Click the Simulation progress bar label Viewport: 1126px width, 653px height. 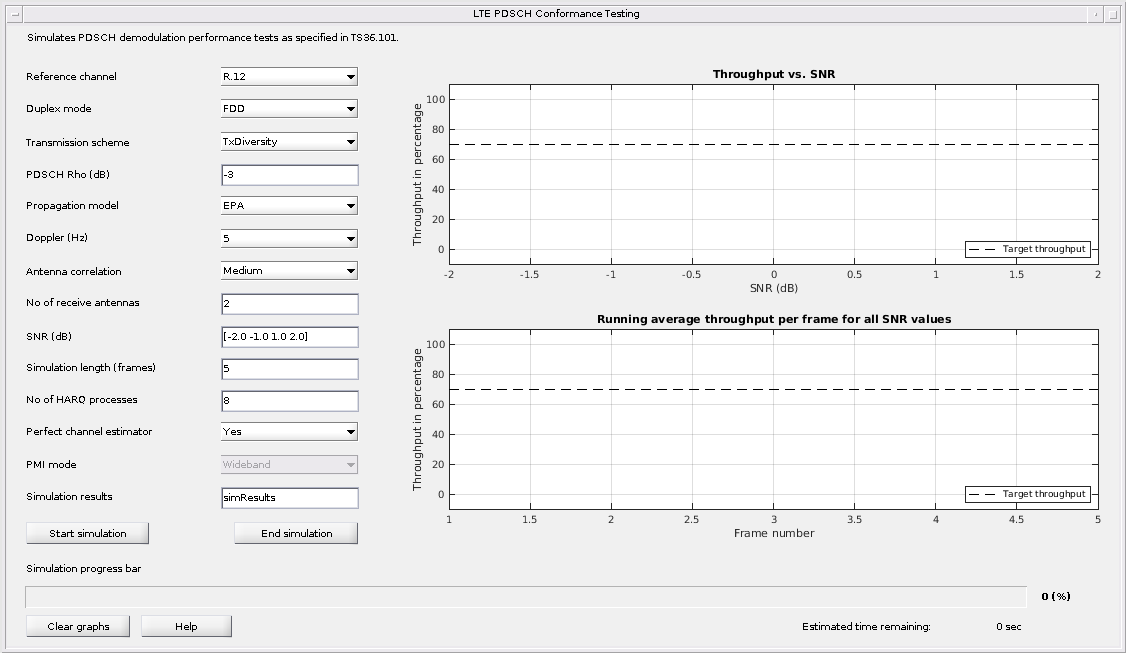click(83, 568)
